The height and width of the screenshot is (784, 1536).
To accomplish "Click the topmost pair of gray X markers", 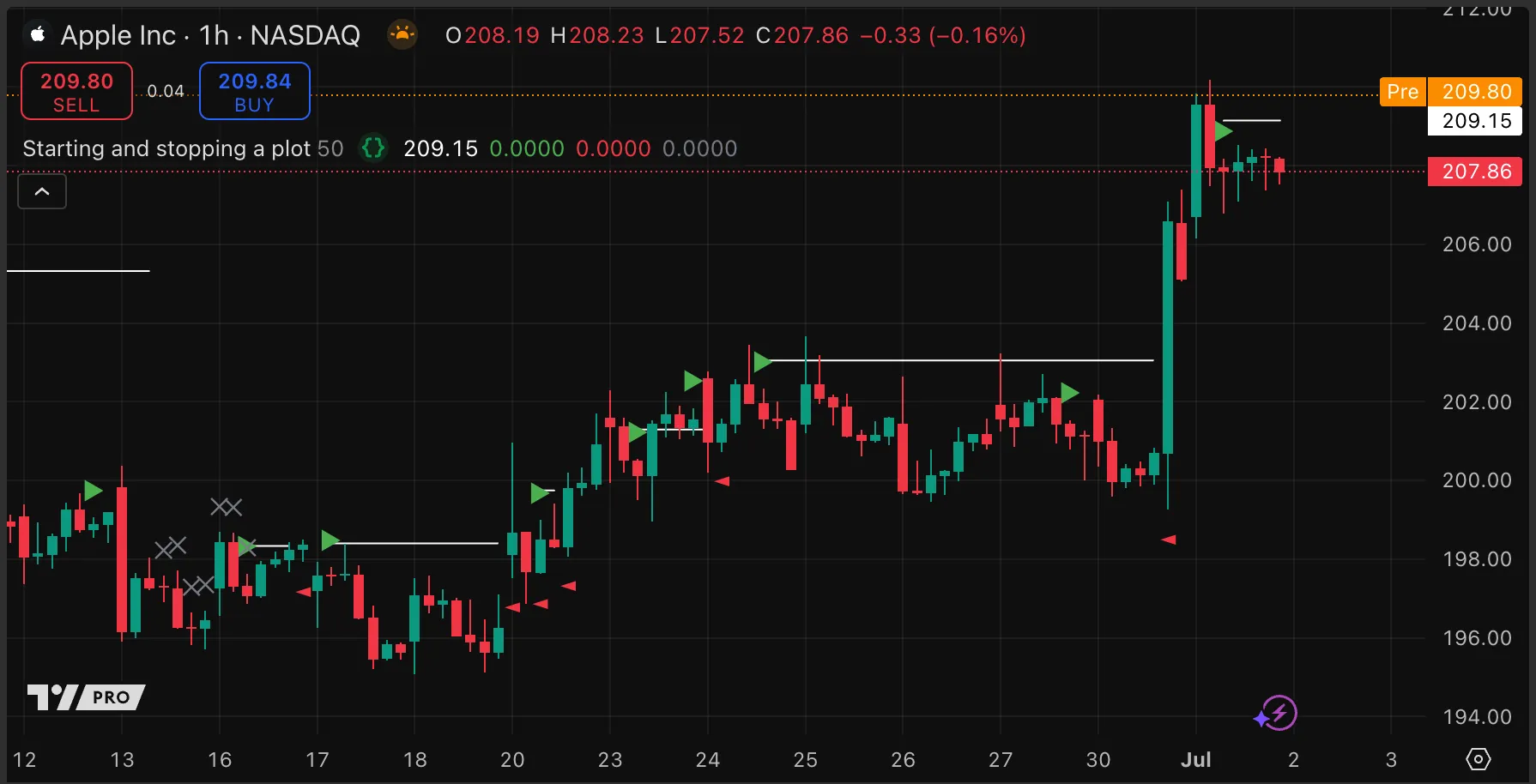I will (227, 507).
